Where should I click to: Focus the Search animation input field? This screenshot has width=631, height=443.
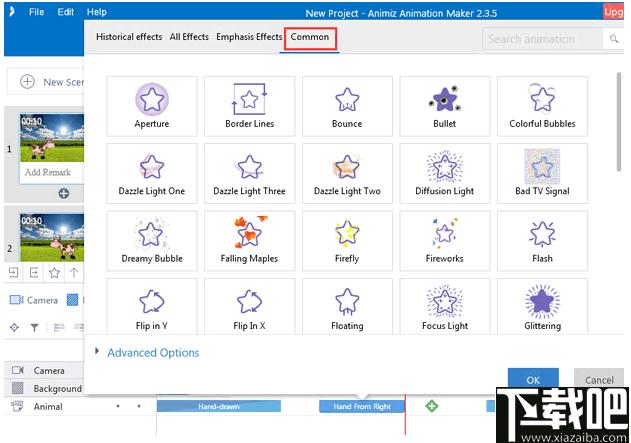point(542,39)
